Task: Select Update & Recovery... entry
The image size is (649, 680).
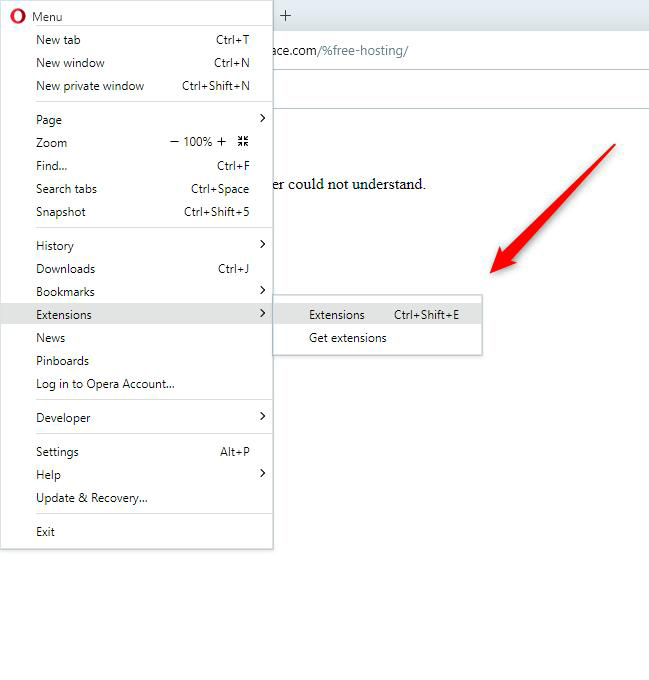Action: pos(137,497)
